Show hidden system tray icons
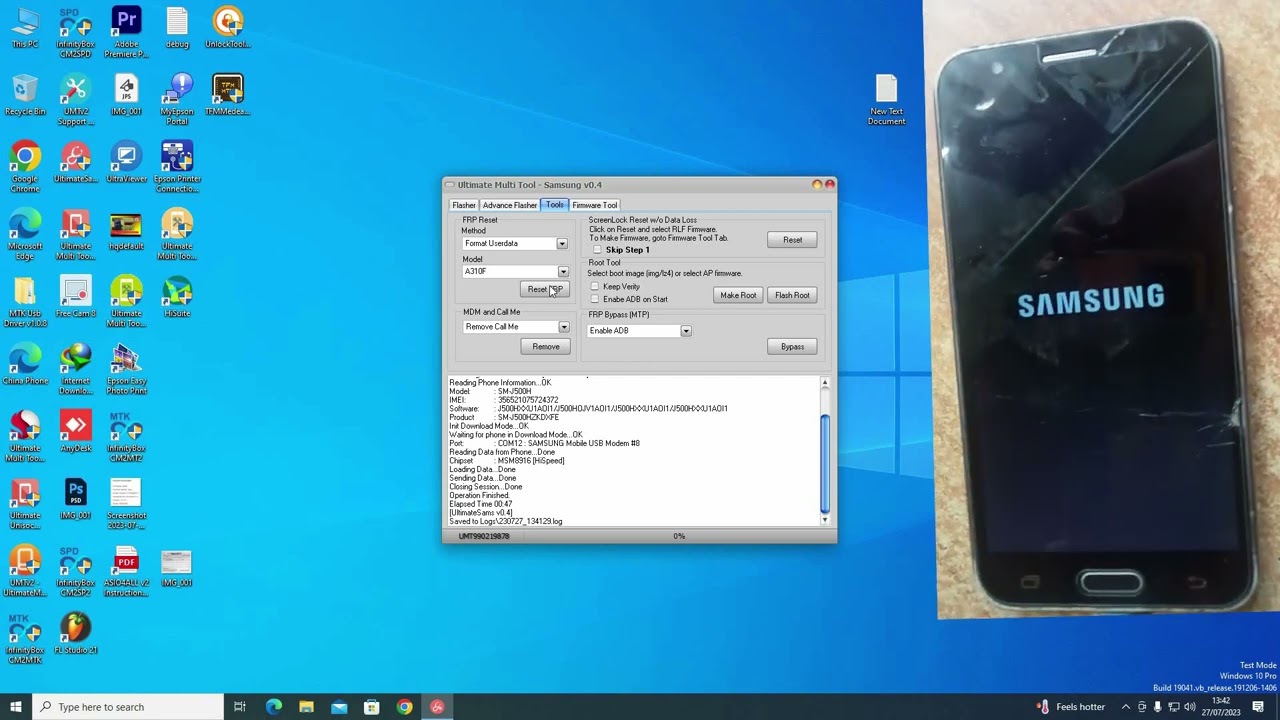The width and height of the screenshot is (1280, 720). [x=1125, y=707]
